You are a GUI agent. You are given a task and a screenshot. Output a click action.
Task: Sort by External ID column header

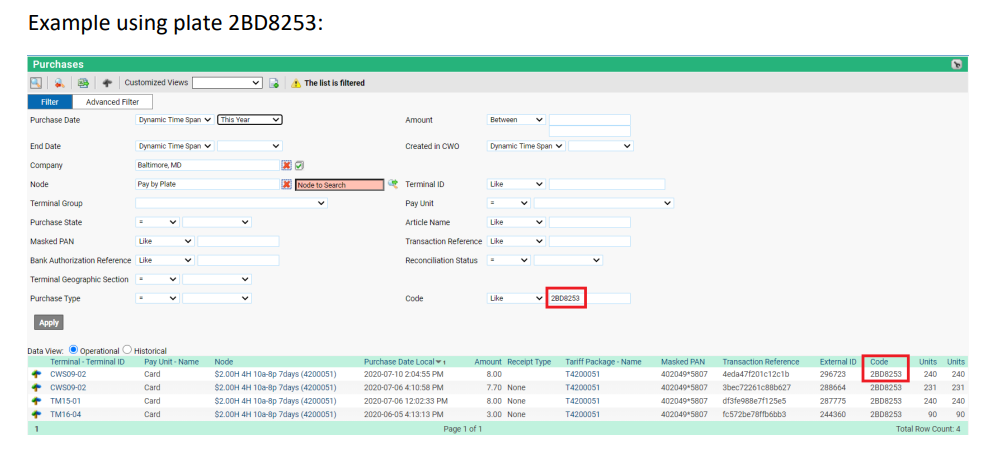(838, 362)
